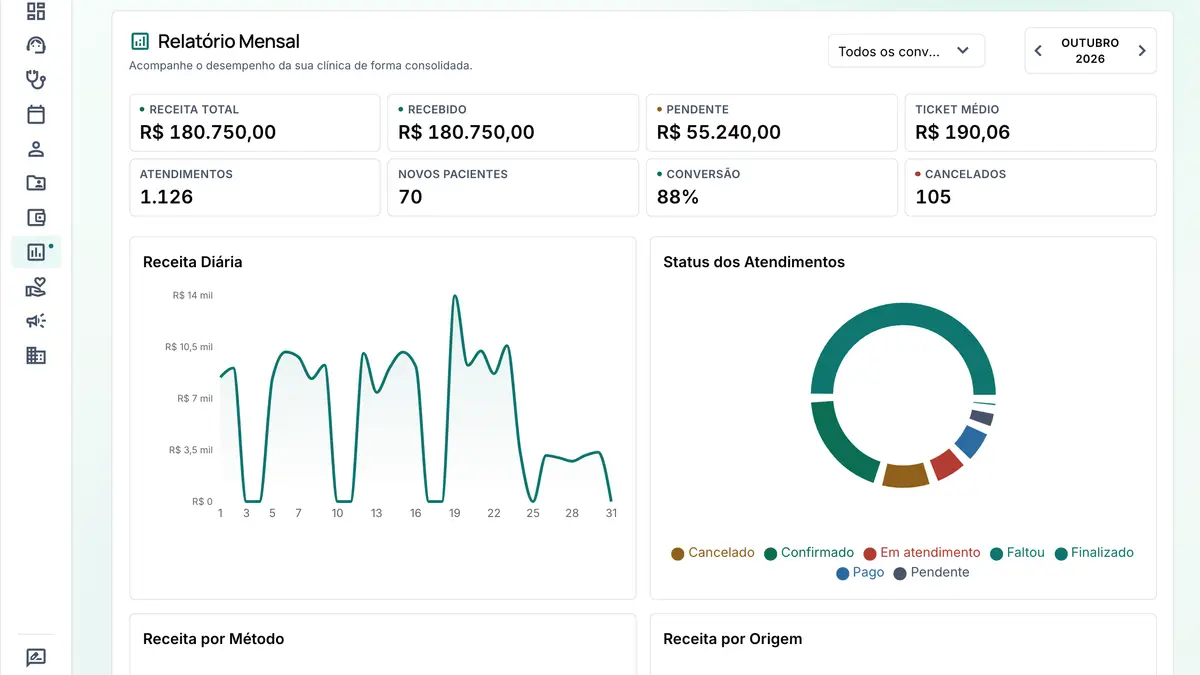1200x675 pixels.
Task: Click the OUTUBRO 2026 month label
Action: 1090,51
